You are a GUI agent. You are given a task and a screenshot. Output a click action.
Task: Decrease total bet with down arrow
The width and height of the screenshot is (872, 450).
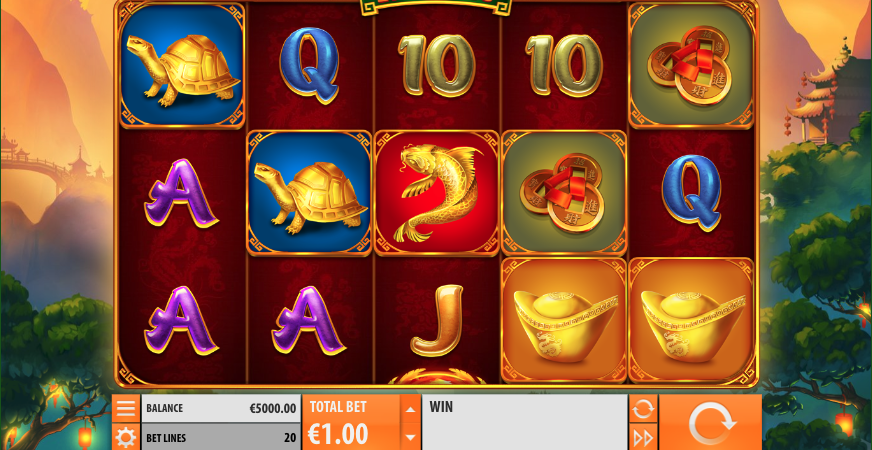pyautogui.click(x=410, y=437)
